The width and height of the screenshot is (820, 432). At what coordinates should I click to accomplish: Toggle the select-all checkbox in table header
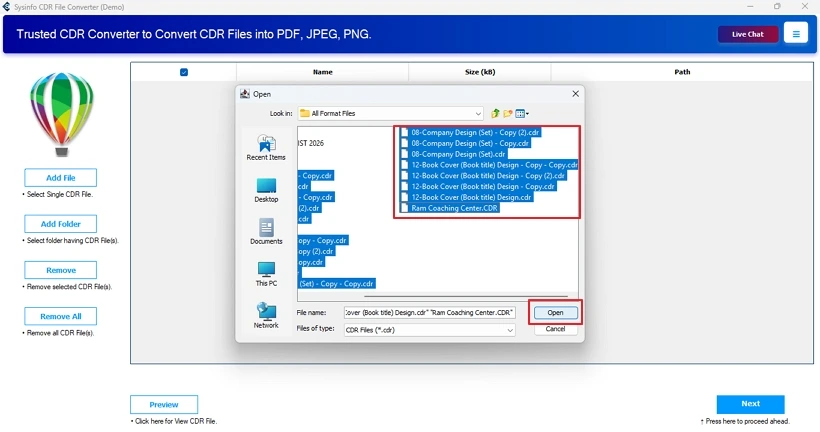pos(184,72)
